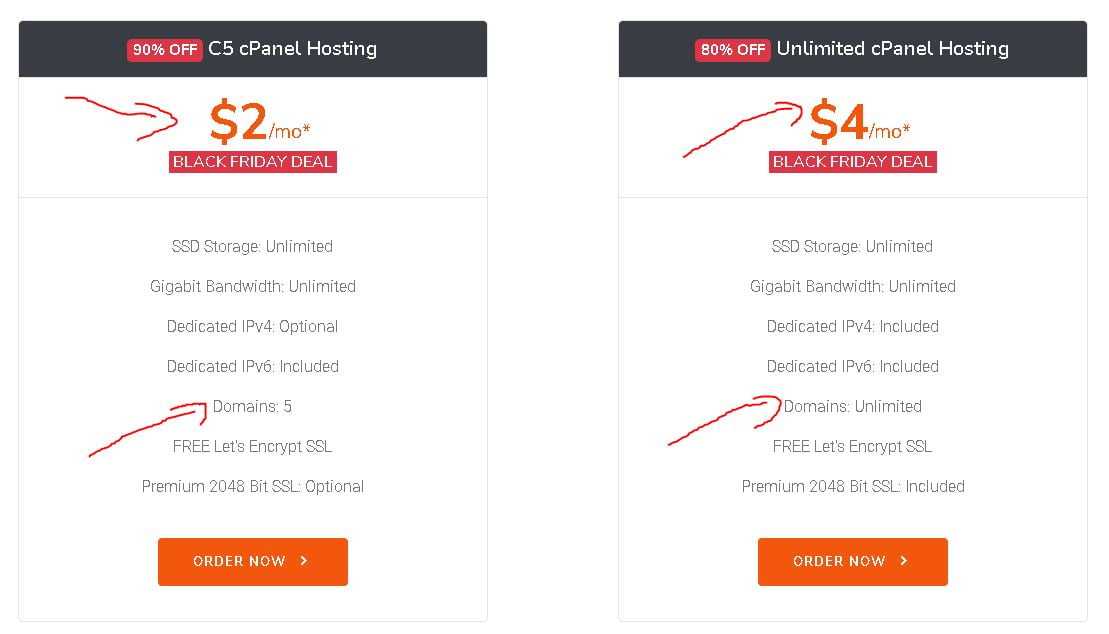Click the 90% OFF badge

pyautogui.click(x=165, y=50)
